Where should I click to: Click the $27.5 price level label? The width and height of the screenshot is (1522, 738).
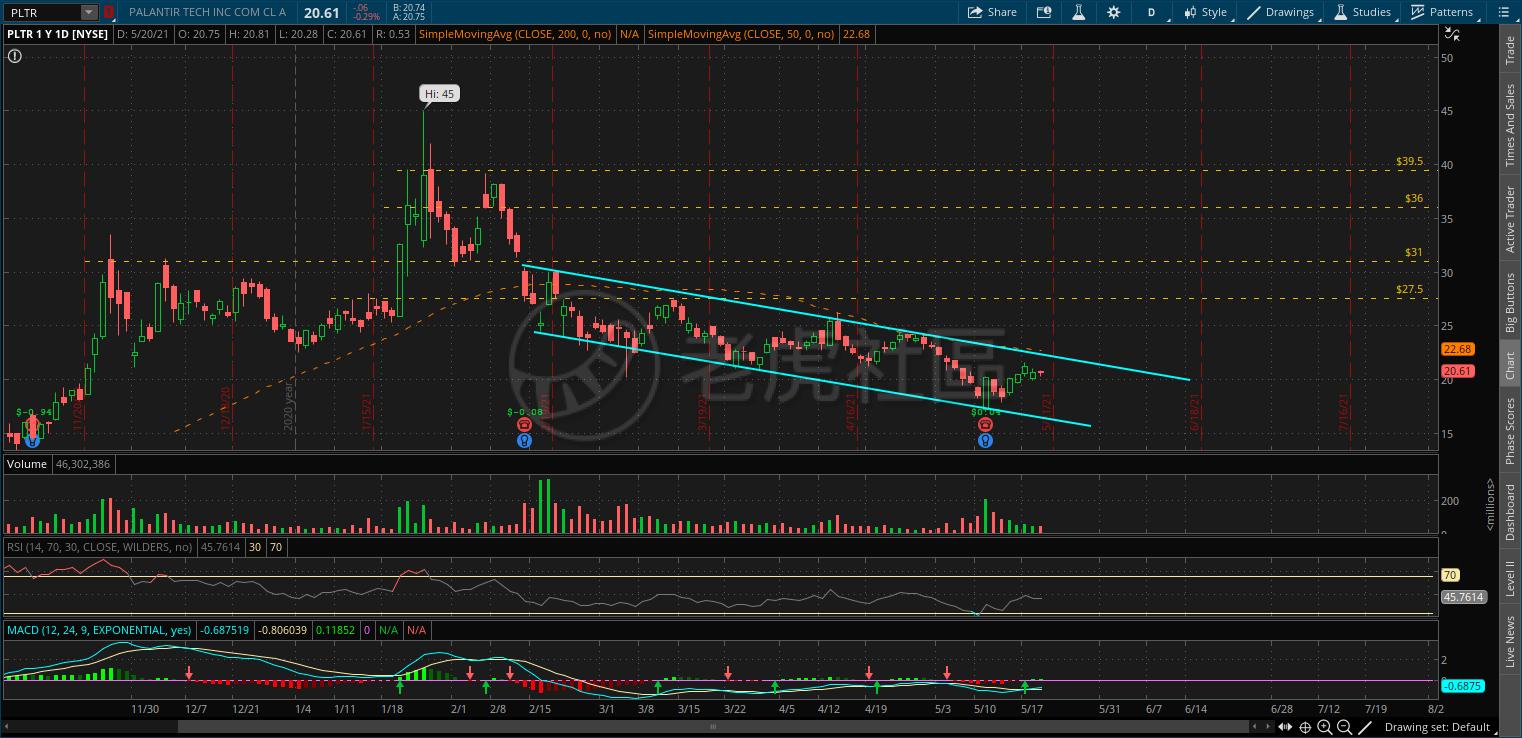click(x=1410, y=290)
